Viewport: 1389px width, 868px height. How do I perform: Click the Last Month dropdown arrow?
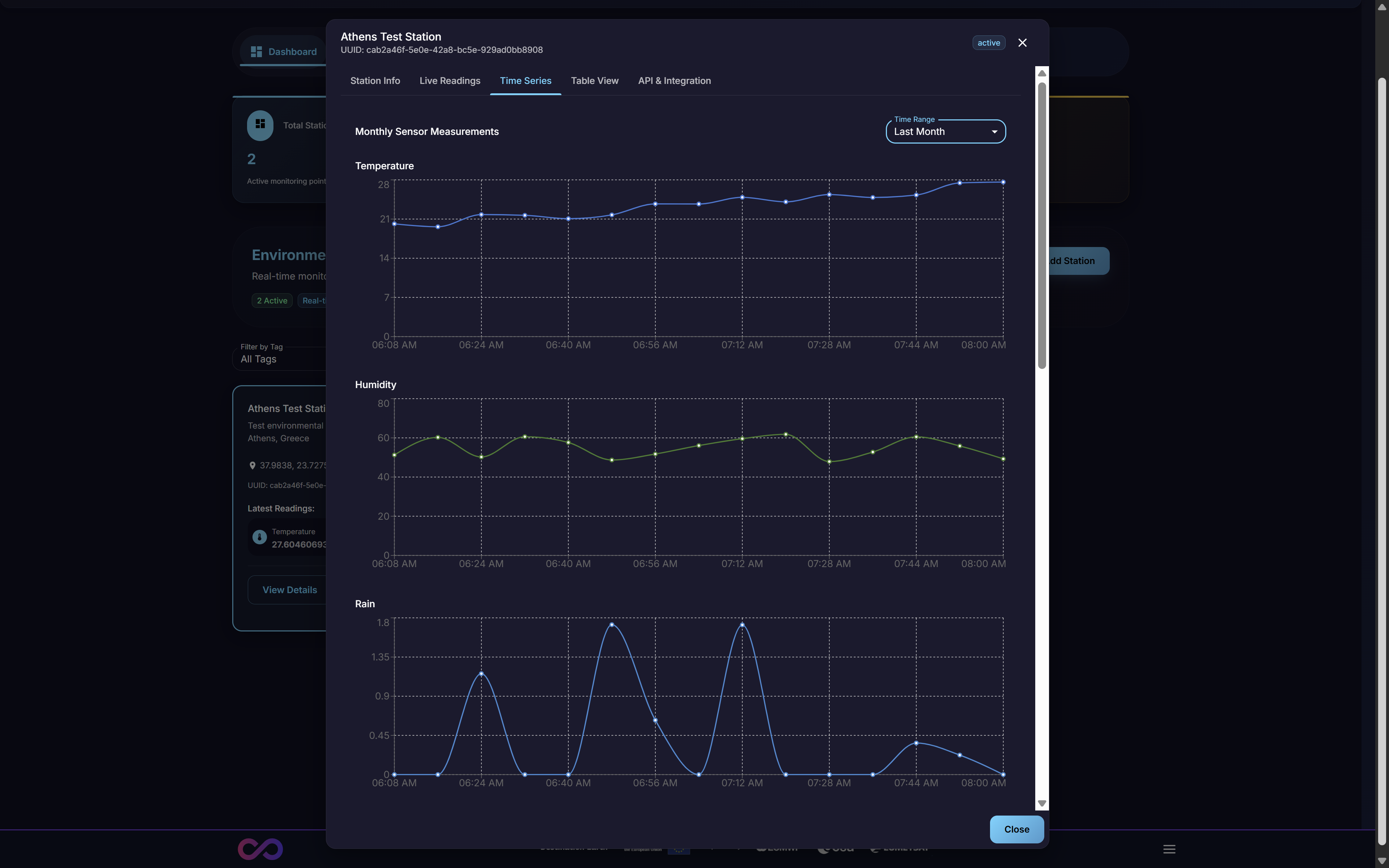click(x=994, y=132)
